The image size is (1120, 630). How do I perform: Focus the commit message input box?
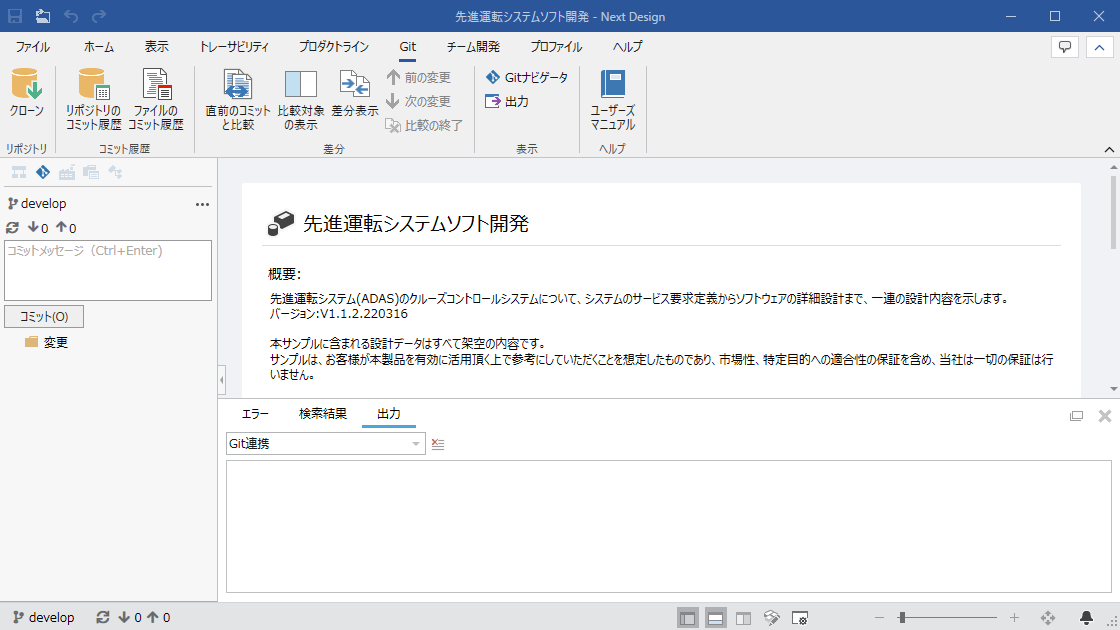(x=108, y=271)
